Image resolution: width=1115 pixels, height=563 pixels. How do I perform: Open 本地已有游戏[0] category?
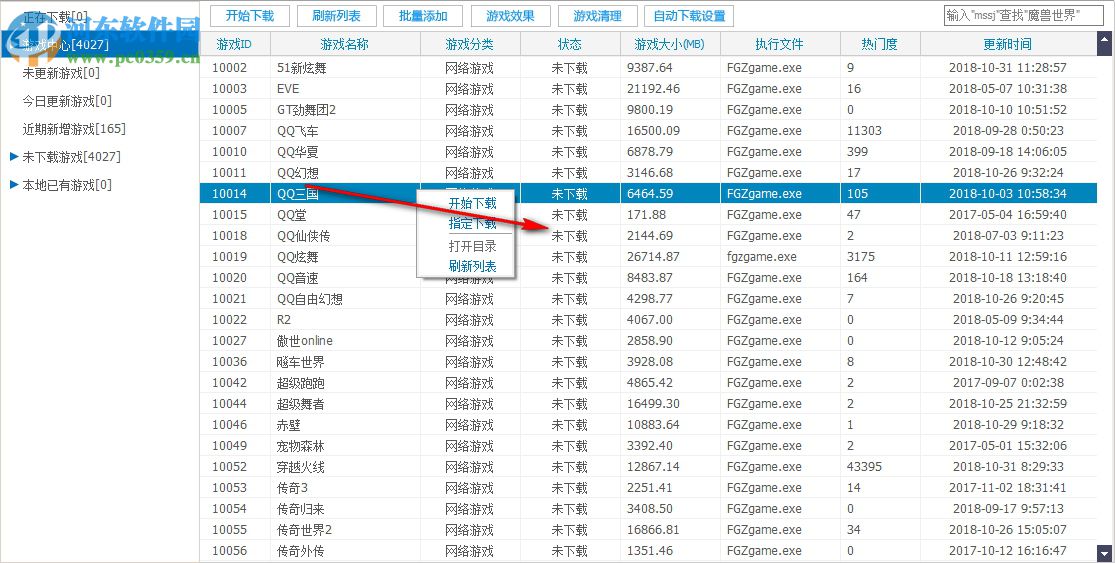(x=67, y=185)
